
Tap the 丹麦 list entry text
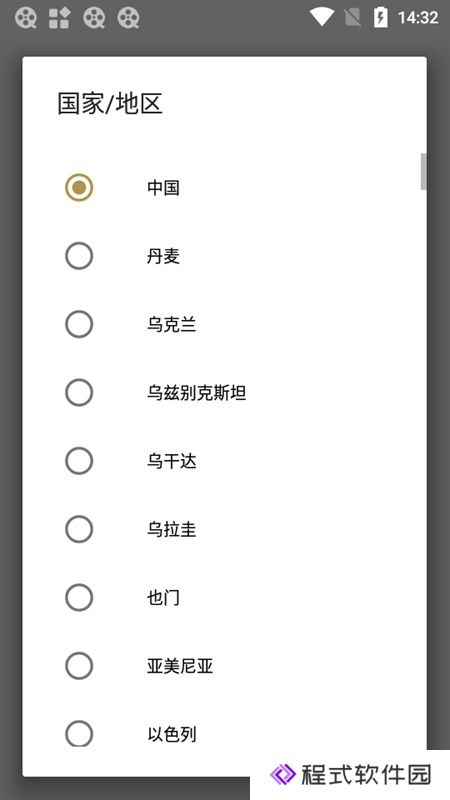tap(163, 256)
